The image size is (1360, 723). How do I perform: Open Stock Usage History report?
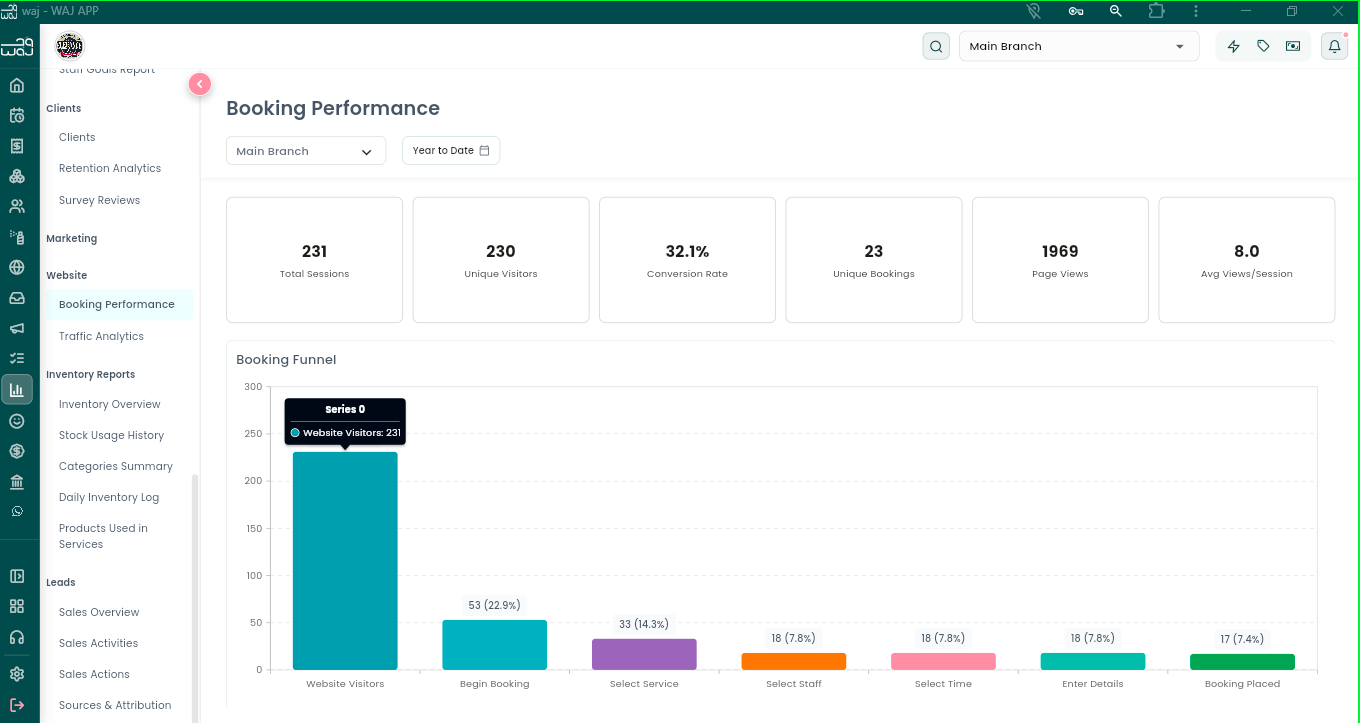coord(111,435)
